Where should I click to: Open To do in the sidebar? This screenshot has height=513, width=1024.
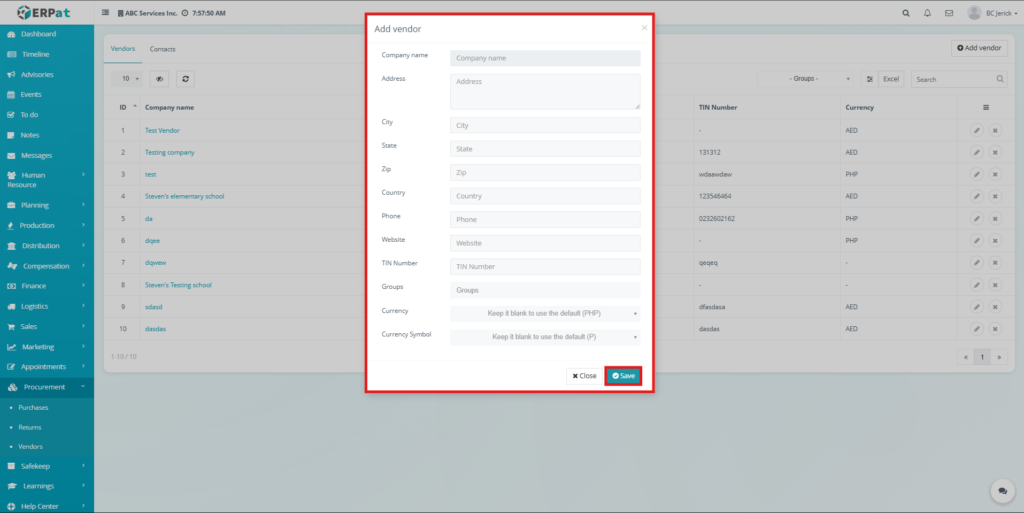[46, 115]
